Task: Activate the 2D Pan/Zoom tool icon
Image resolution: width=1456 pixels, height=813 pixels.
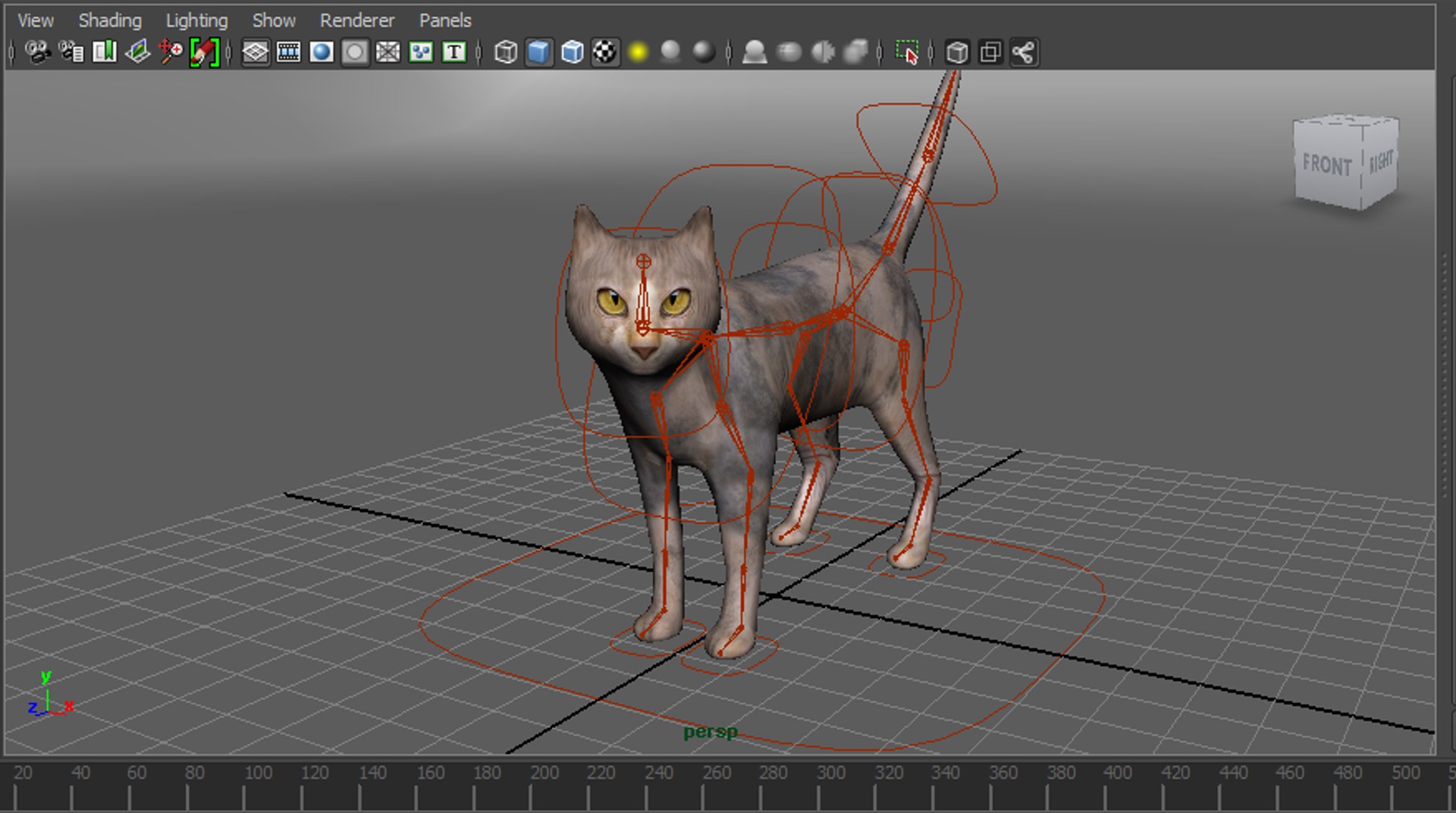Action: (x=171, y=52)
